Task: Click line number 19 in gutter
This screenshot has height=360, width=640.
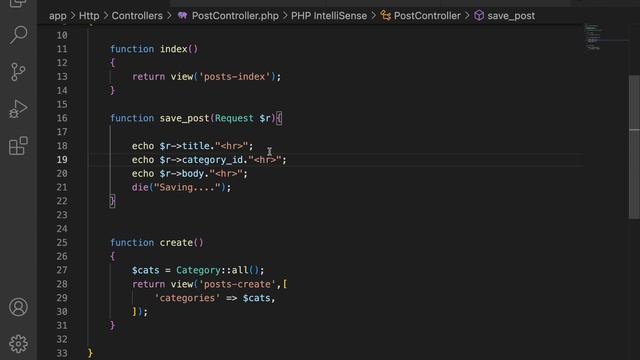Action: 62,160
